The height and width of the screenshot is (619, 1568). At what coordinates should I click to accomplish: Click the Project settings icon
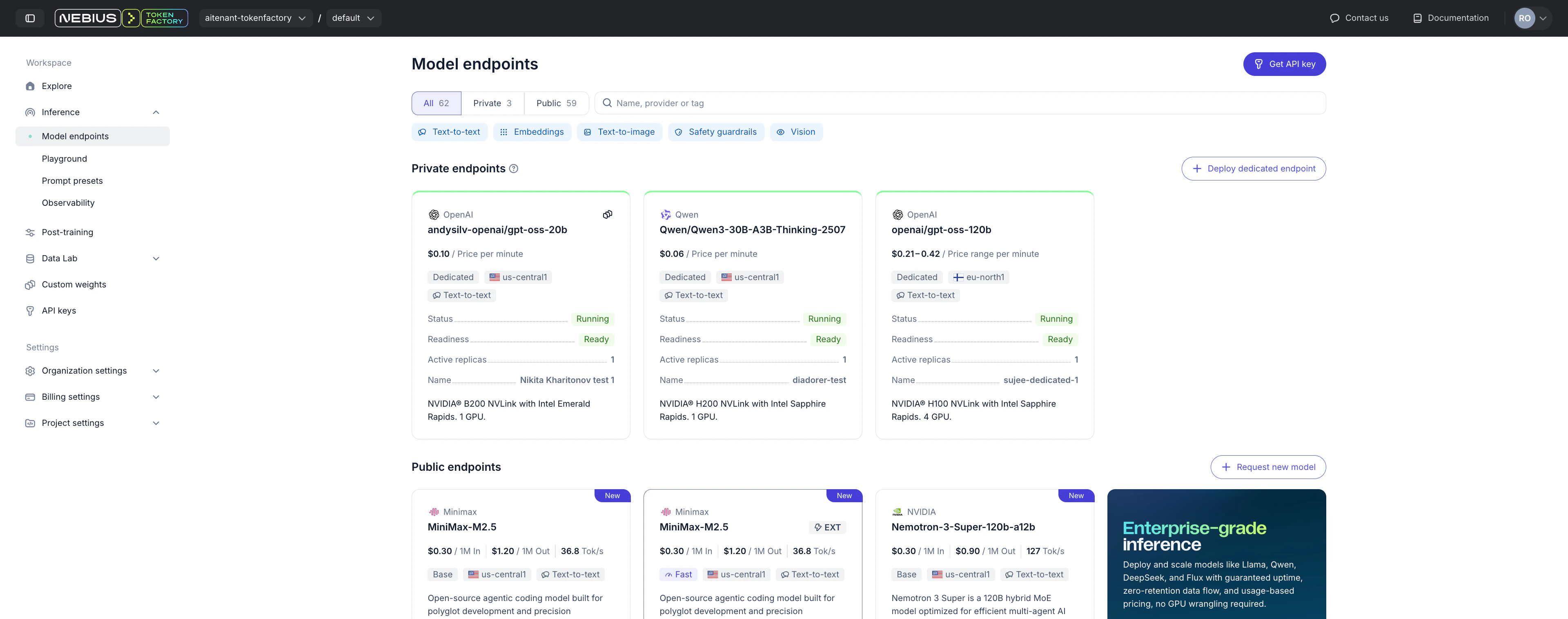coord(30,423)
